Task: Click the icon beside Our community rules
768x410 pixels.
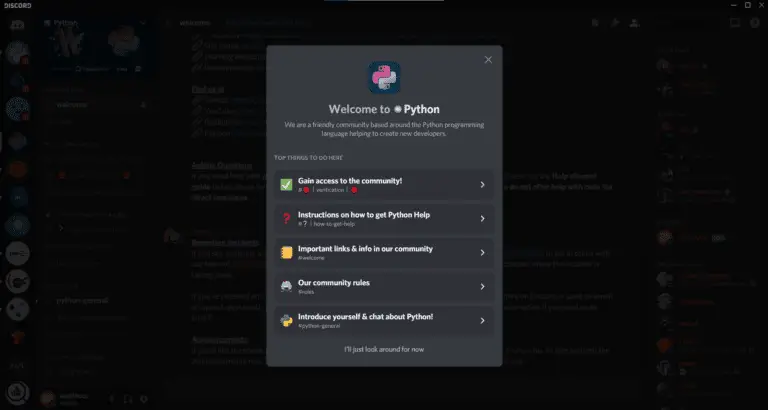Action: pyautogui.click(x=286, y=286)
